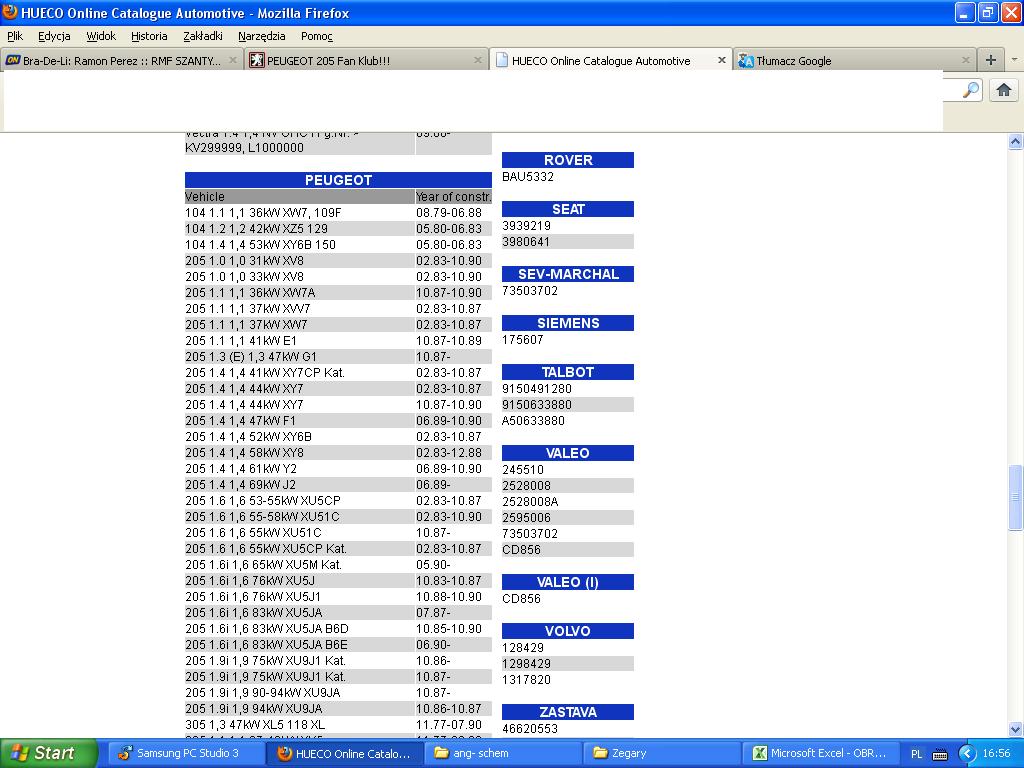Viewport: 1024px width, 768px height.
Task: Open the Zakładki menu
Action: 202,36
